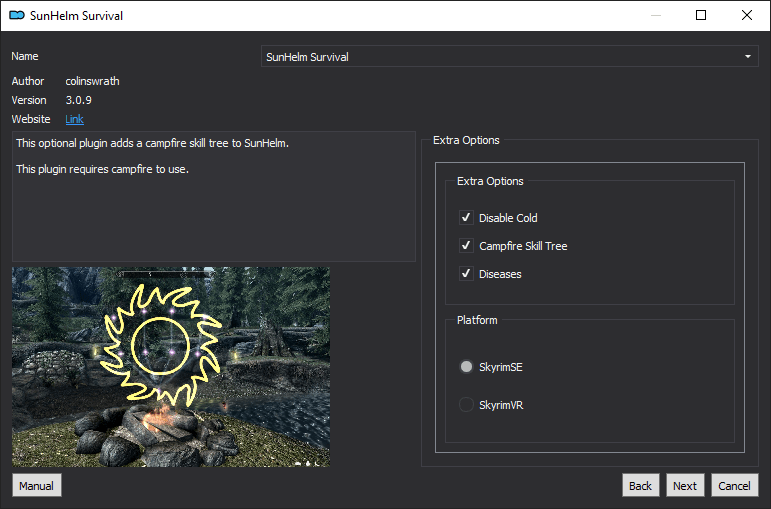Open the Name dropdown arrow
Image resolution: width=771 pixels, height=509 pixels.
pyautogui.click(x=747, y=57)
